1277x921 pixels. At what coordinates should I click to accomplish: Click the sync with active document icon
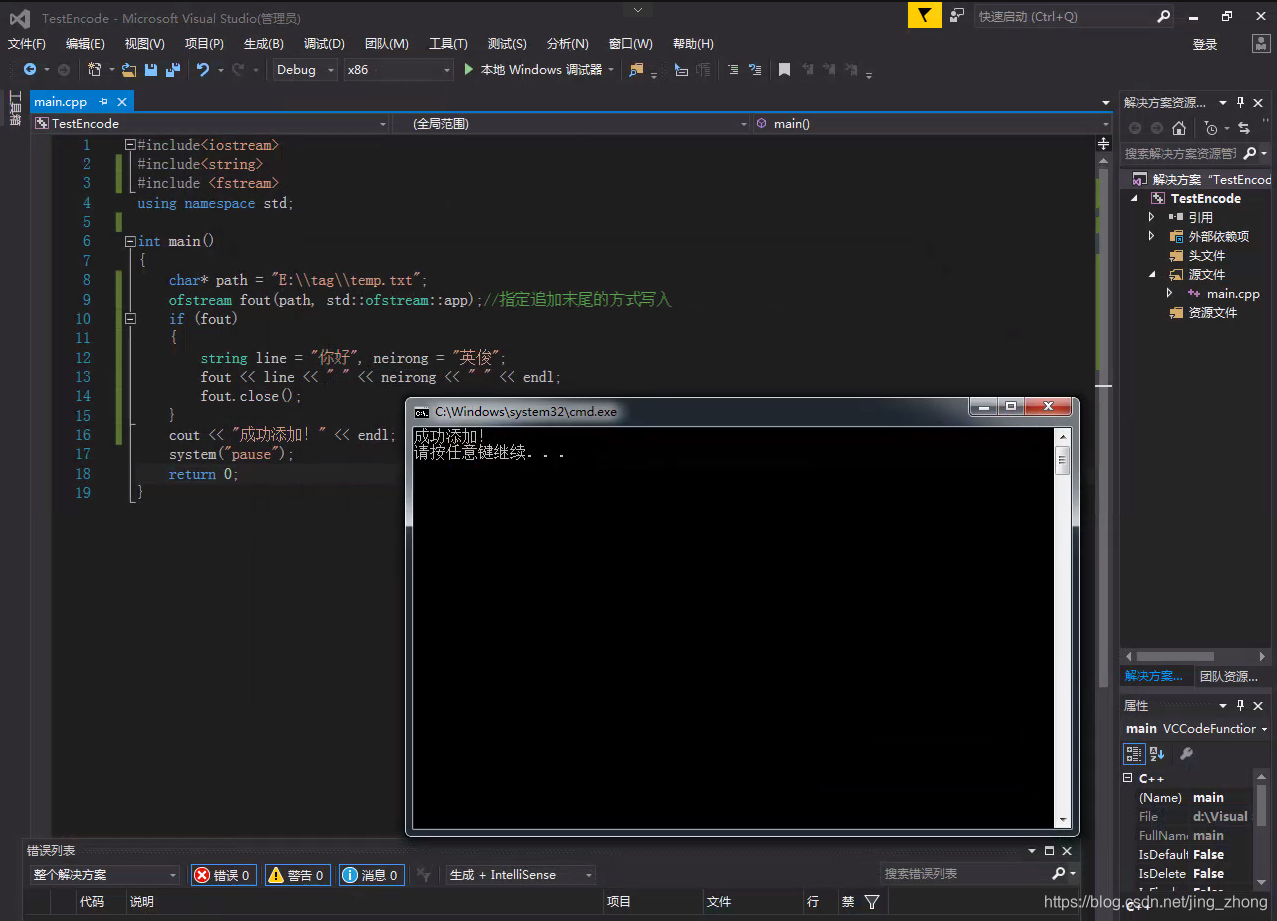click(1244, 128)
